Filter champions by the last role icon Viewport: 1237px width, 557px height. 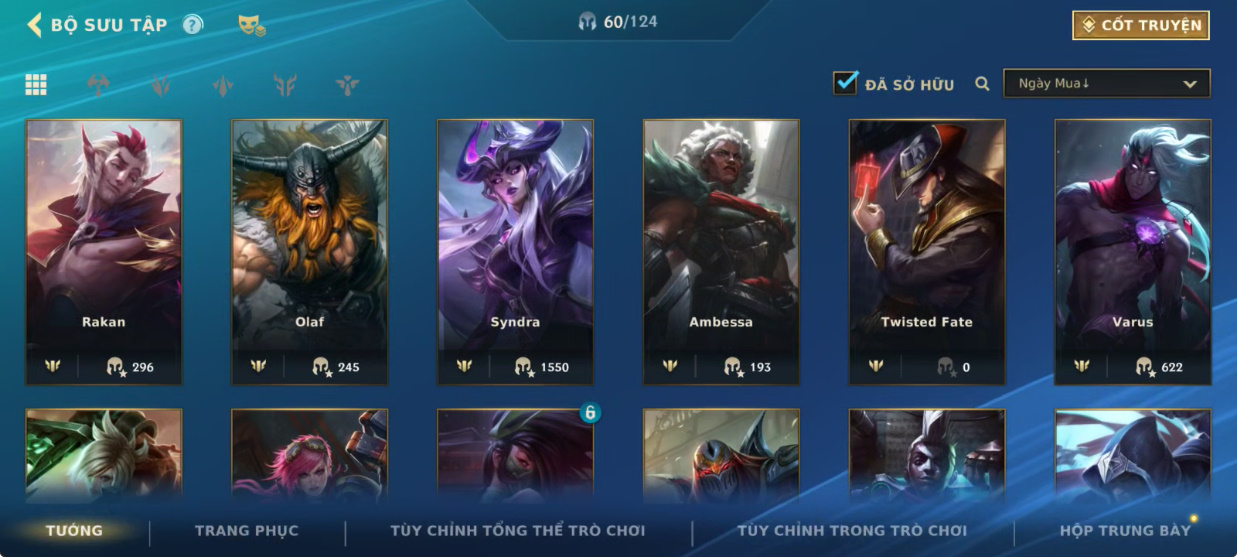point(347,85)
